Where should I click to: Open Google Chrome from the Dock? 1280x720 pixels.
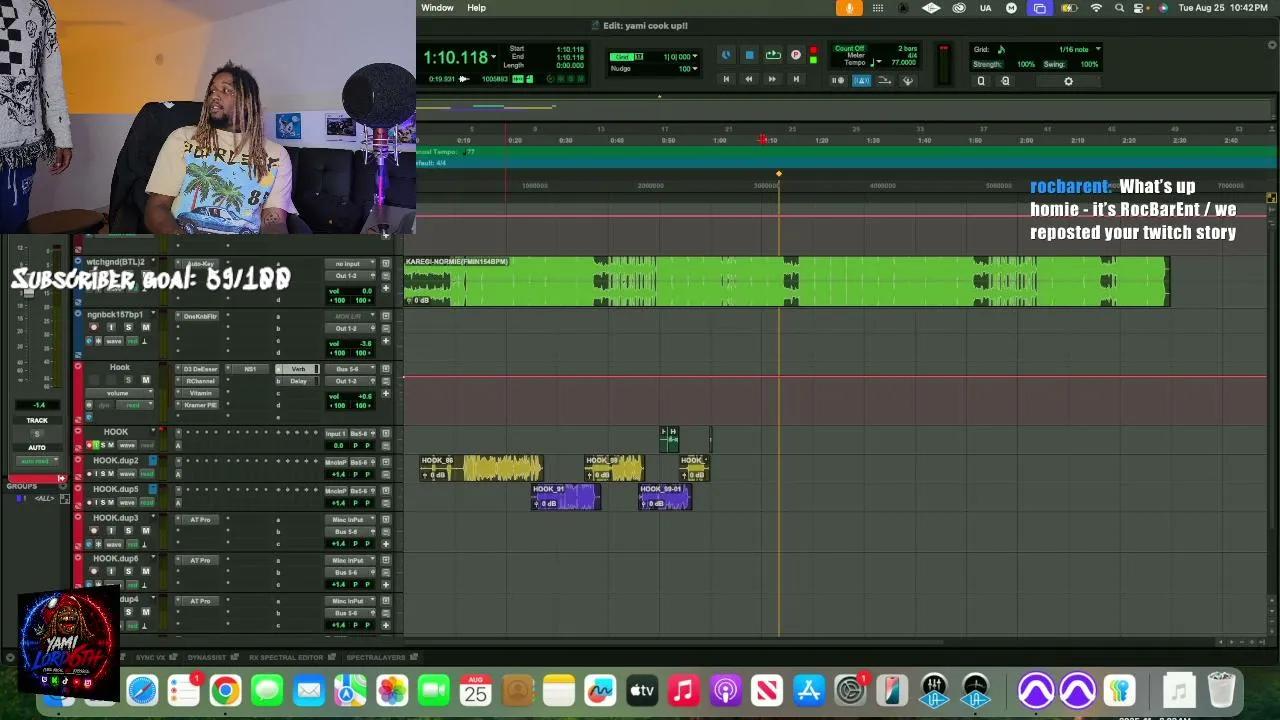pos(225,690)
